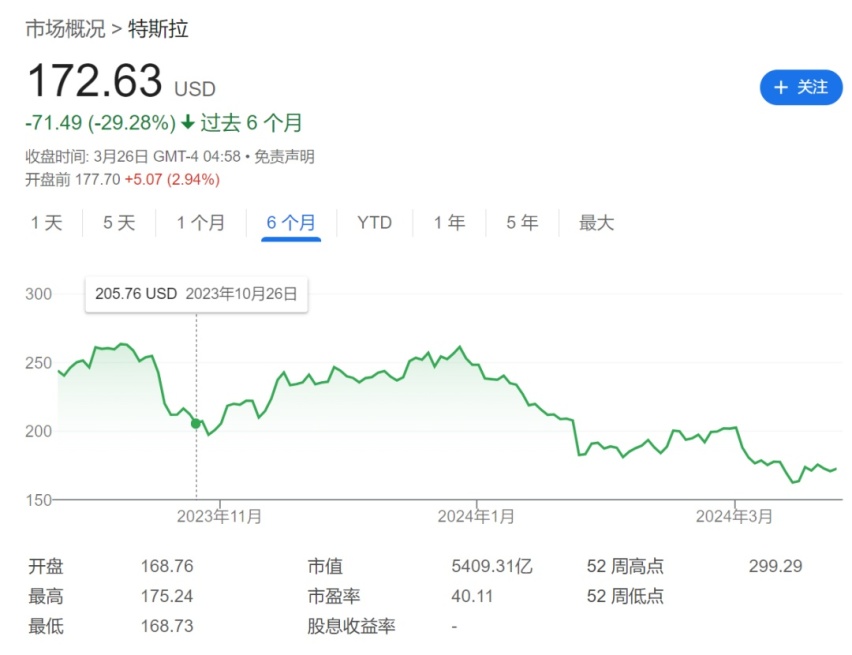The height and width of the screenshot is (655, 852).
Task: Click the 市盈率 value 40.11
Action: (x=472, y=596)
